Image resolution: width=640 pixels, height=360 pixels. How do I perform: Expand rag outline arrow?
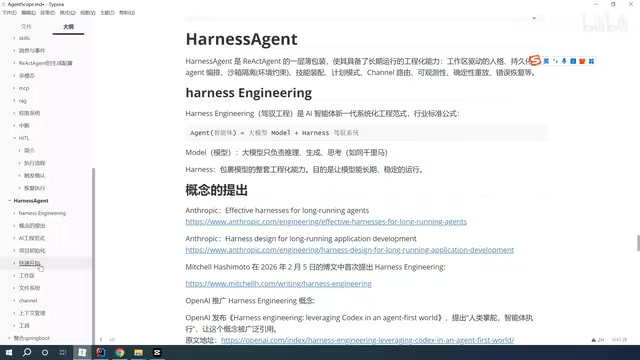click(14, 100)
